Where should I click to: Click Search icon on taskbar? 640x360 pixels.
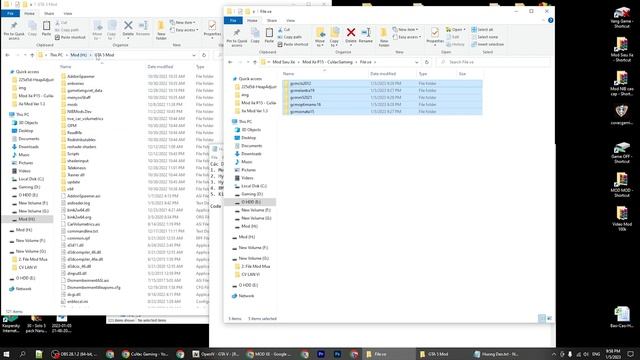coord(22,354)
